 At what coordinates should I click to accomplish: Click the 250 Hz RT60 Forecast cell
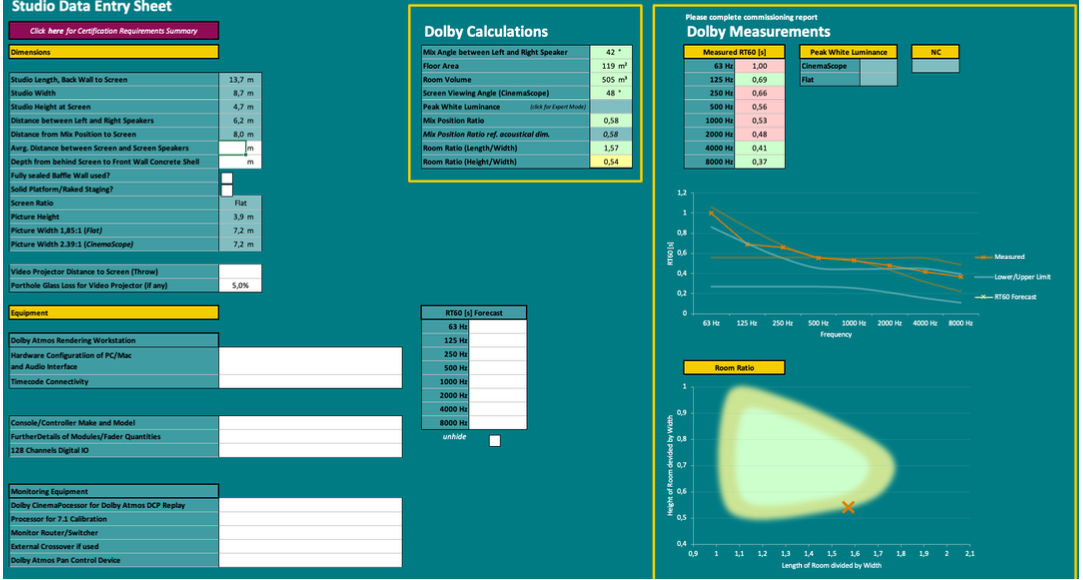tap(498, 354)
